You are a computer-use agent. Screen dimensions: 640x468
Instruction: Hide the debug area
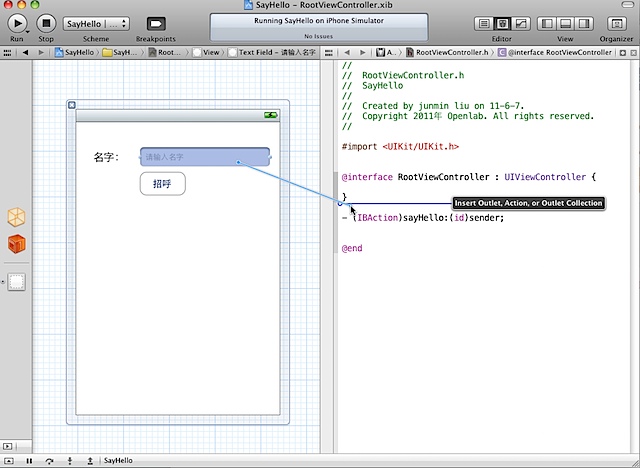9,461
